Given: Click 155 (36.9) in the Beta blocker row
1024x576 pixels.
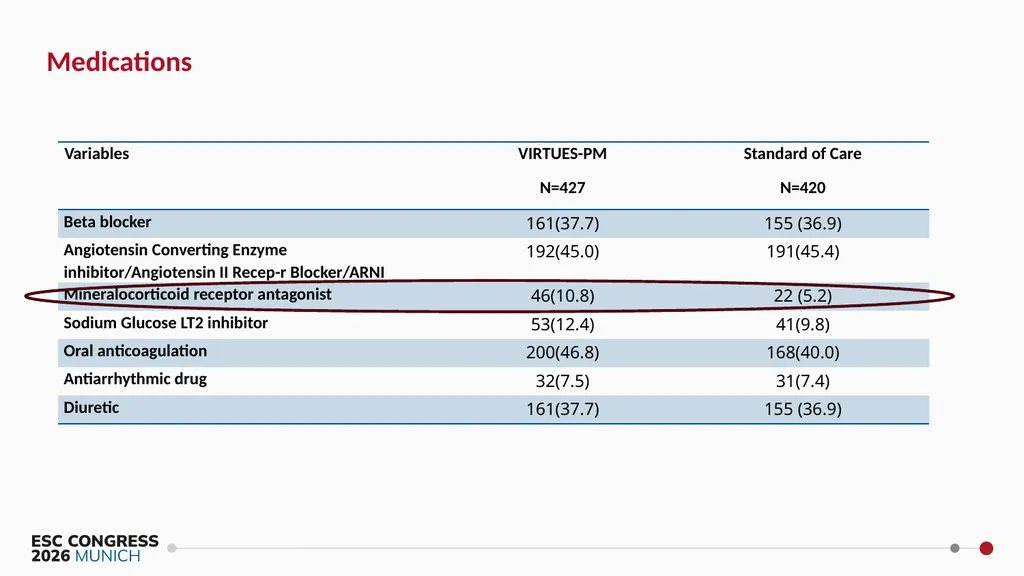Looking at the screenshot, I should [x=803, y=223].
